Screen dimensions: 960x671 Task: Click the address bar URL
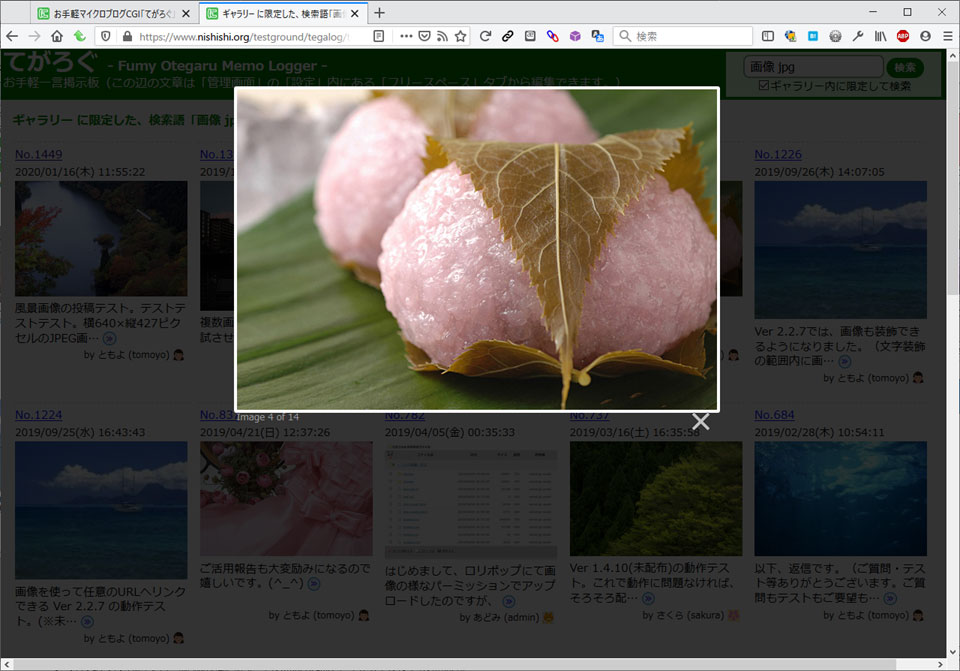[244, 37]
